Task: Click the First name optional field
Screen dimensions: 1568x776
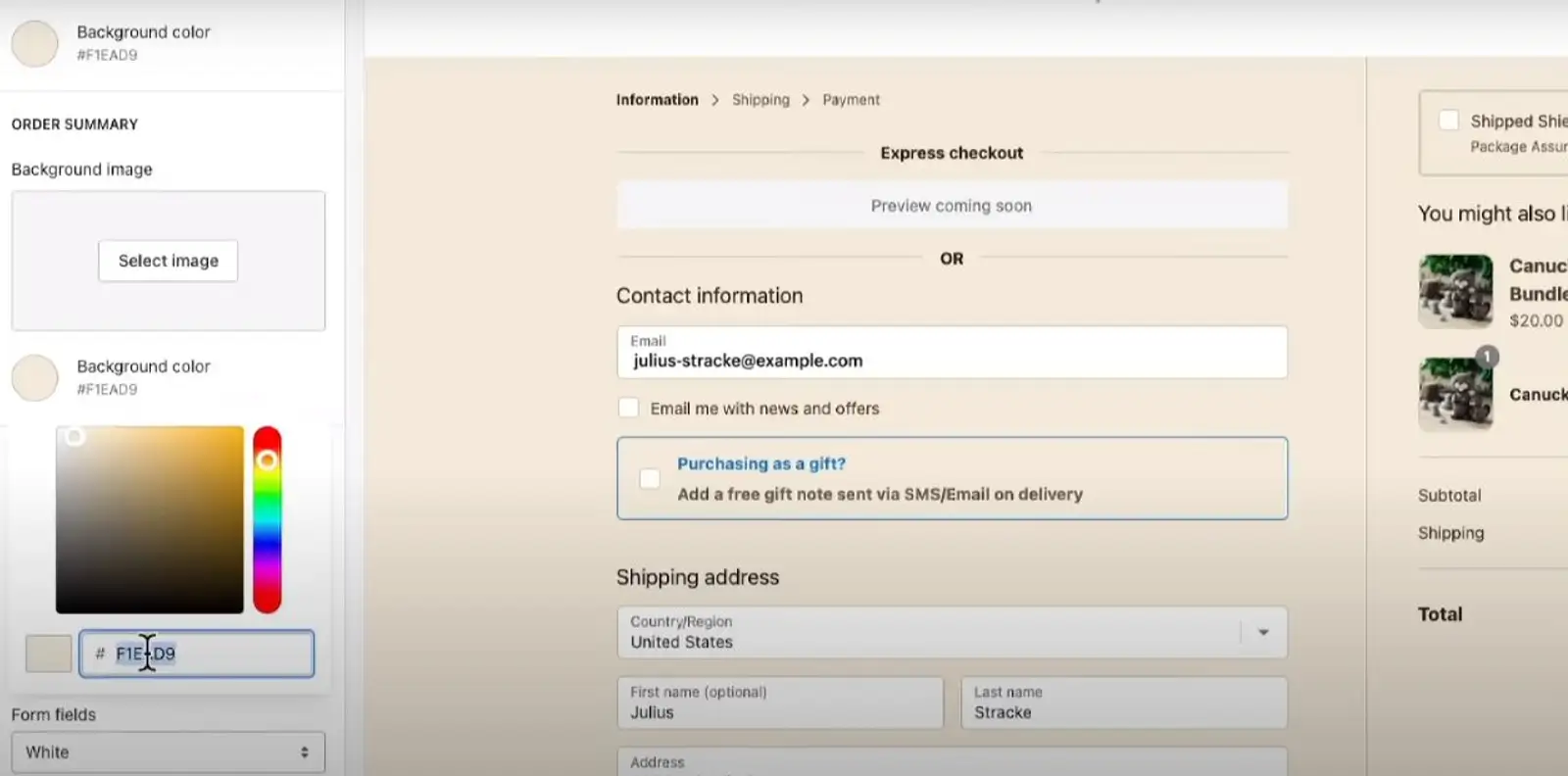Action: pos(779,703)
